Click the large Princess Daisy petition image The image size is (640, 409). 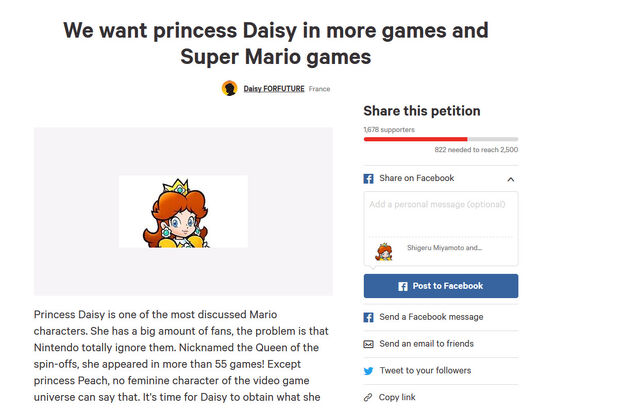(x=183, y=211)
